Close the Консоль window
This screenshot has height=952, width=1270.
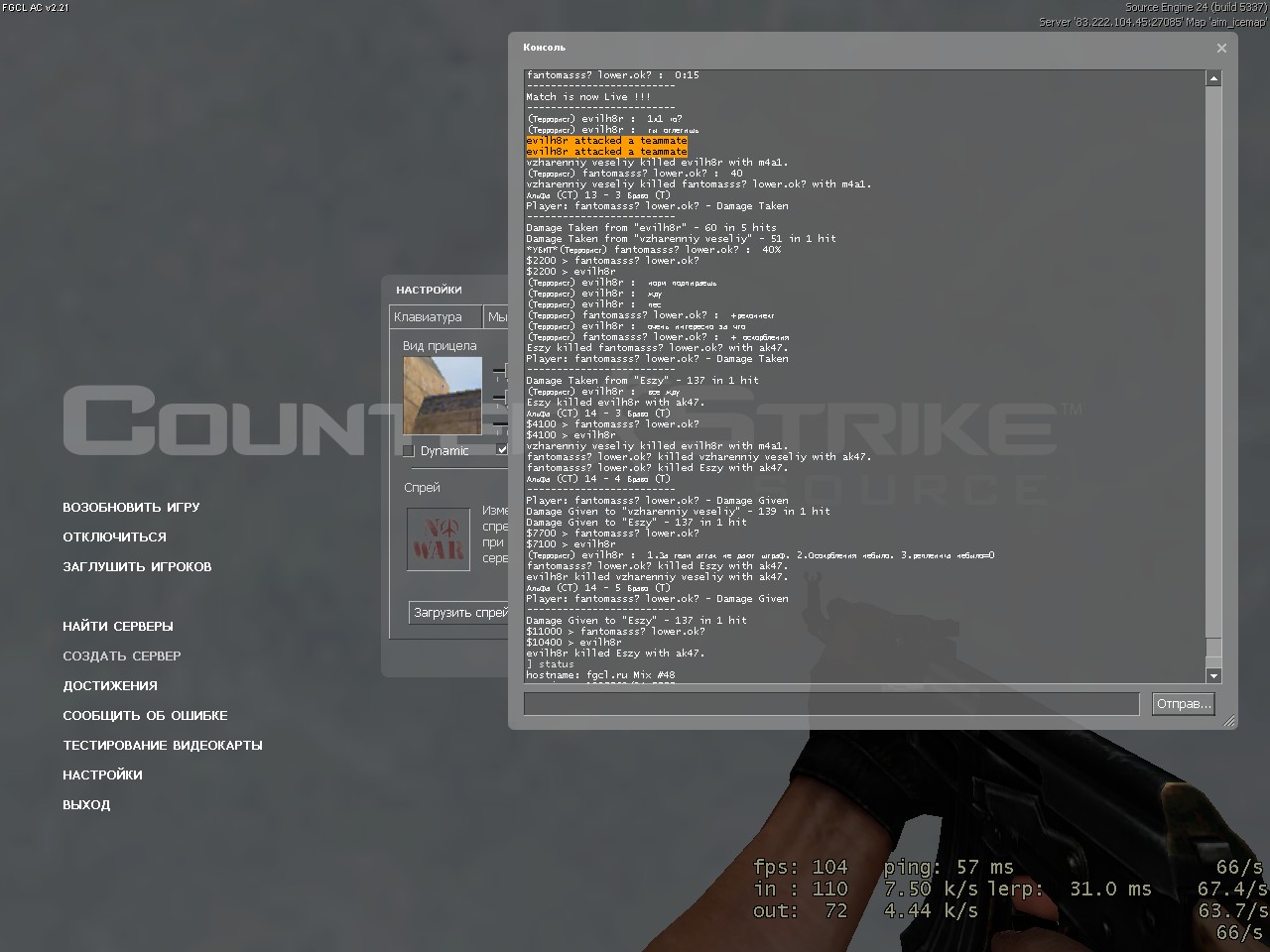point(1221,48)
